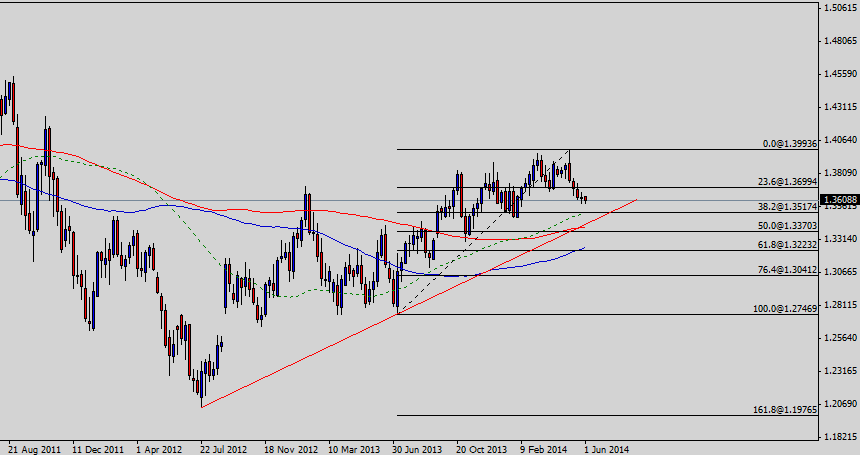Screen dimensions: 860x455
Task: Click the 18 Nov 2012 date label
Action: point(289,449)
